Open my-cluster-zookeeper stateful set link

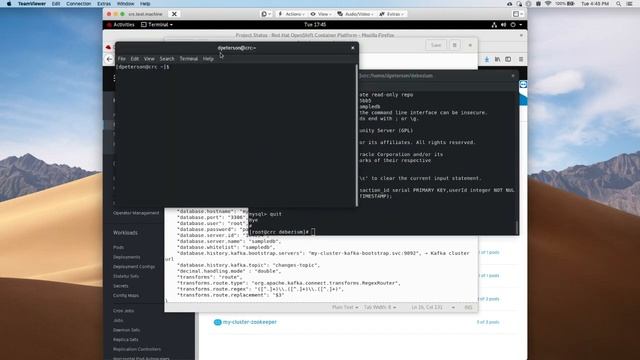tap(250, 322)
